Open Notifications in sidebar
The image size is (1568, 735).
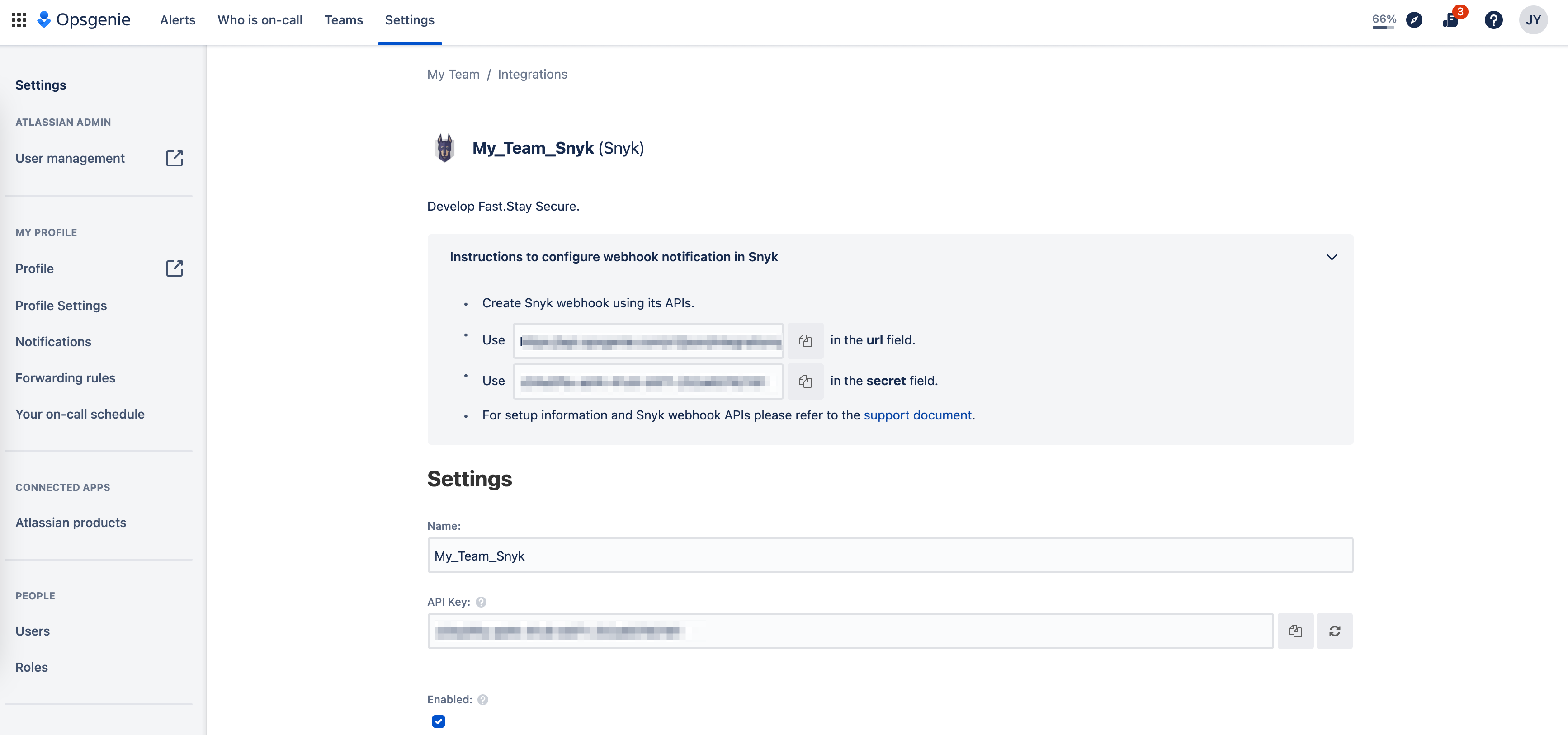click(53, 342)
